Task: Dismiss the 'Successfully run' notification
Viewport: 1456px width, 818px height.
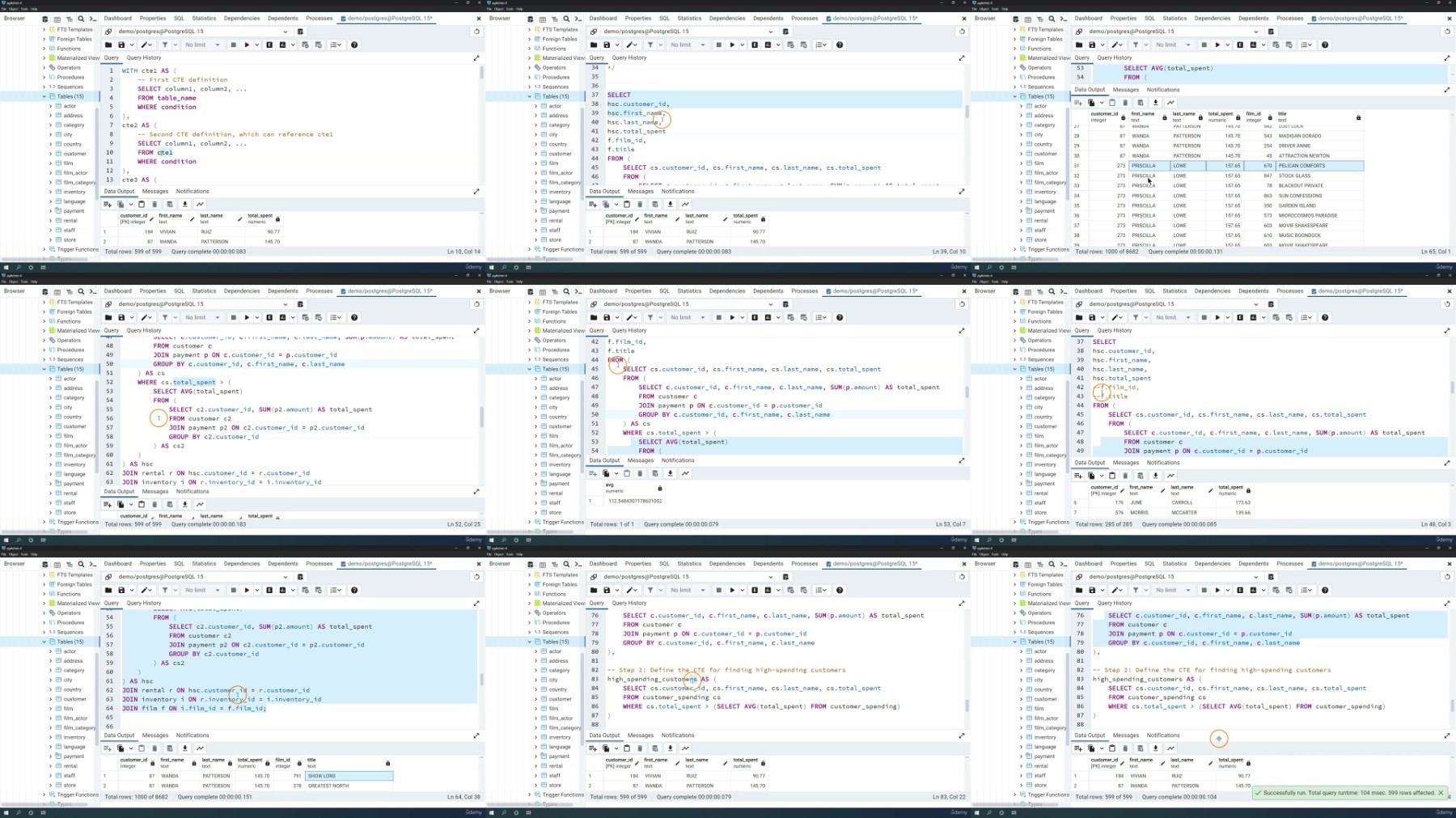Action: [1441, 793]
